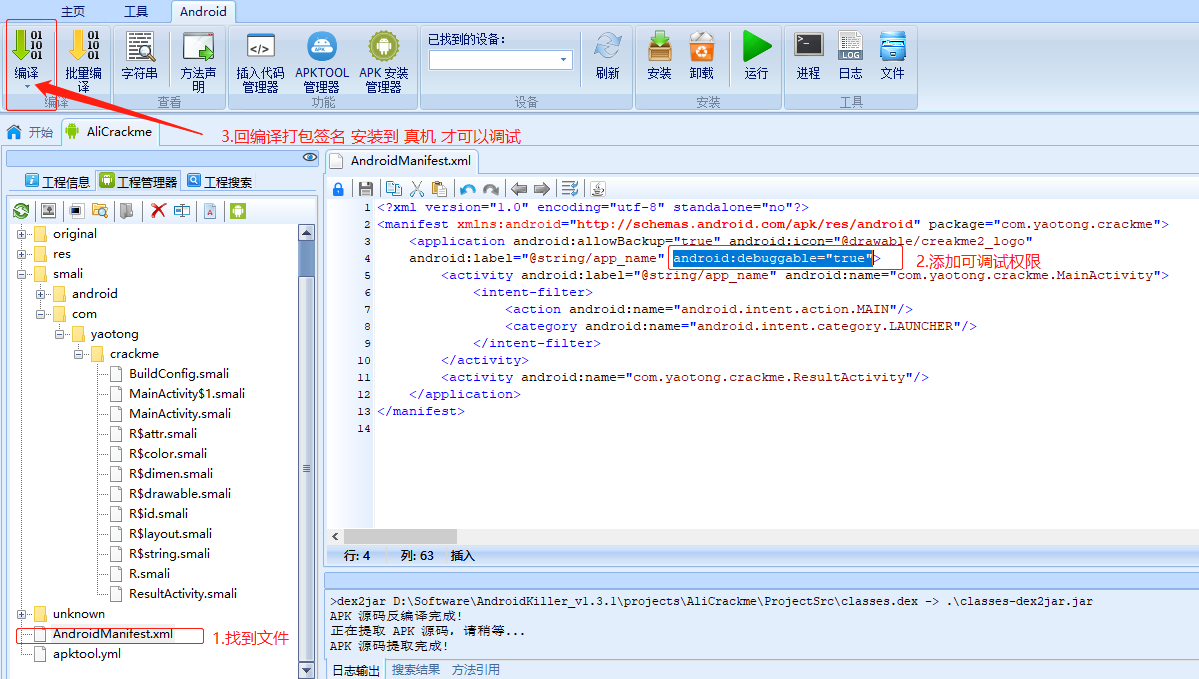Click the folder search icon in project toolbar
The image size is (1199, 679).
100,211
